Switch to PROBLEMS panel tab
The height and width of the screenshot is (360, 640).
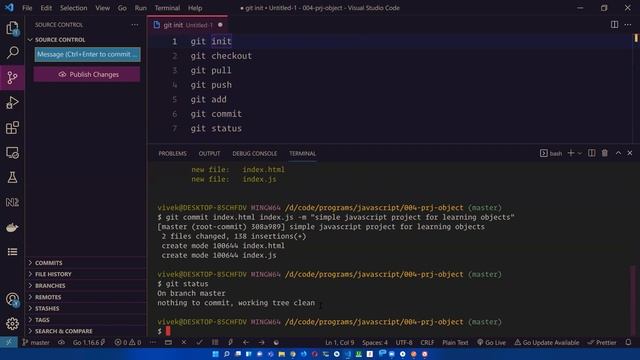pyautogui.click(x=172, y=153)
